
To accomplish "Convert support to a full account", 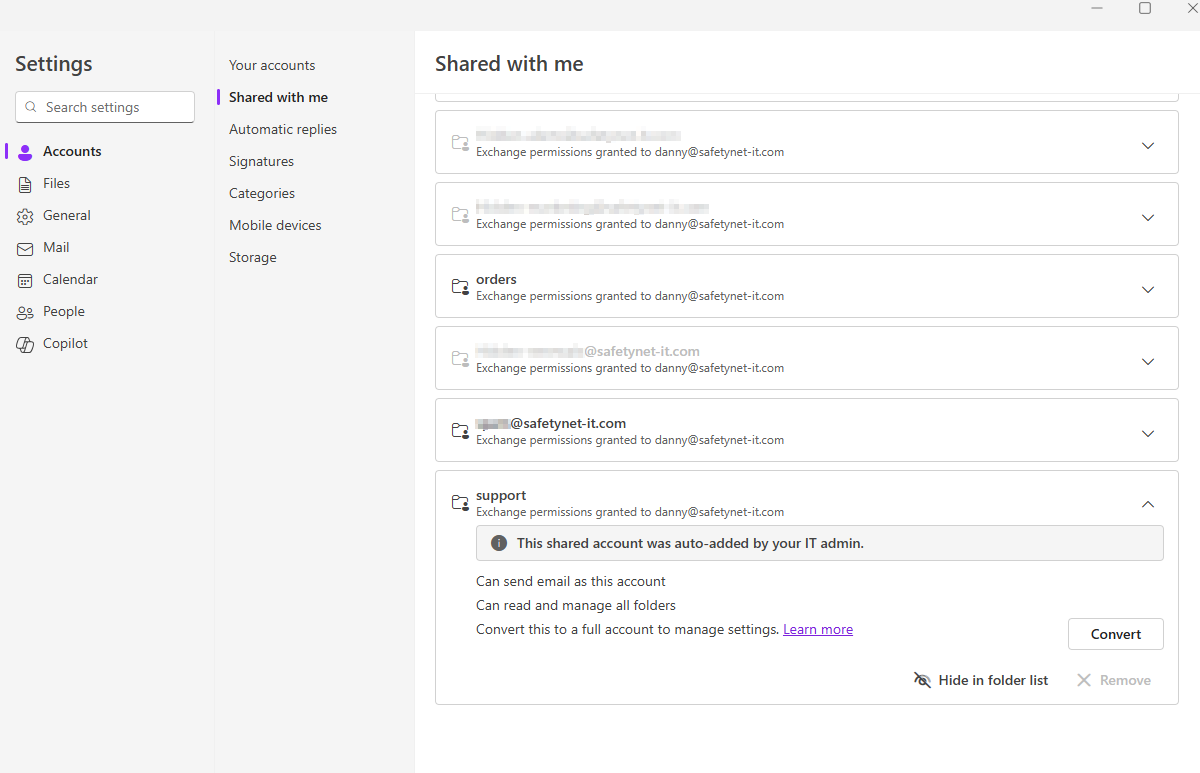I will (1116, 634).
